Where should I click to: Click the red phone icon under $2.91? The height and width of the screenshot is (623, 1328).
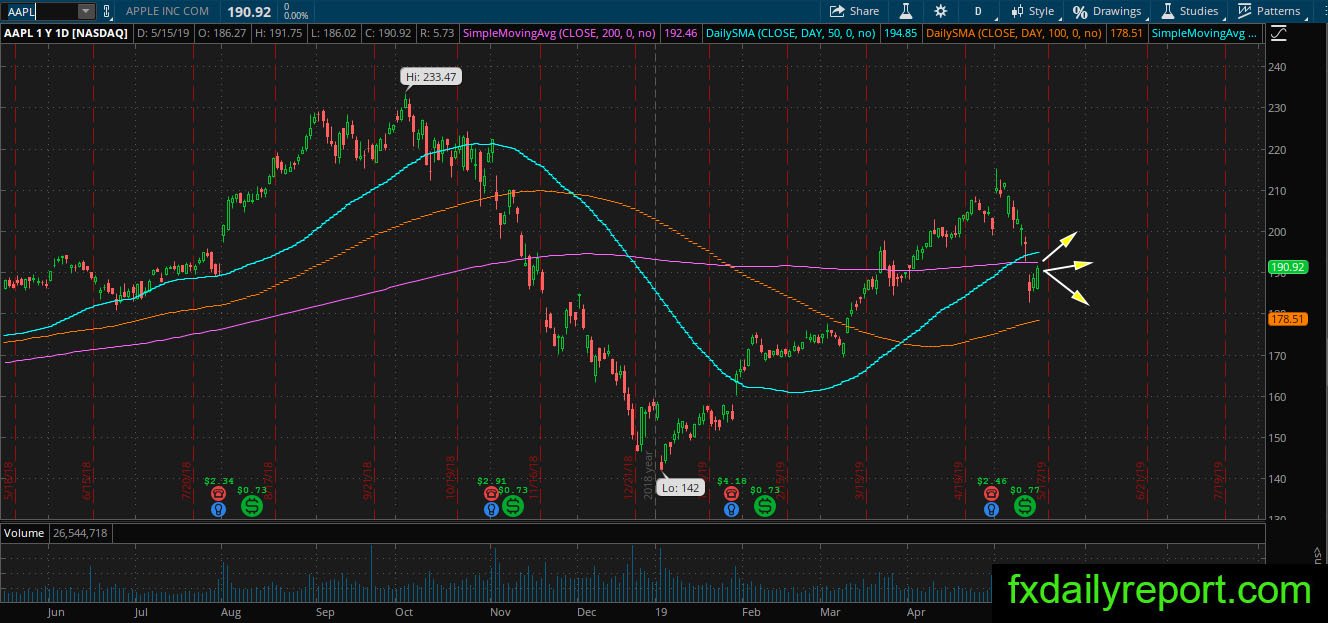pos(491,493)
